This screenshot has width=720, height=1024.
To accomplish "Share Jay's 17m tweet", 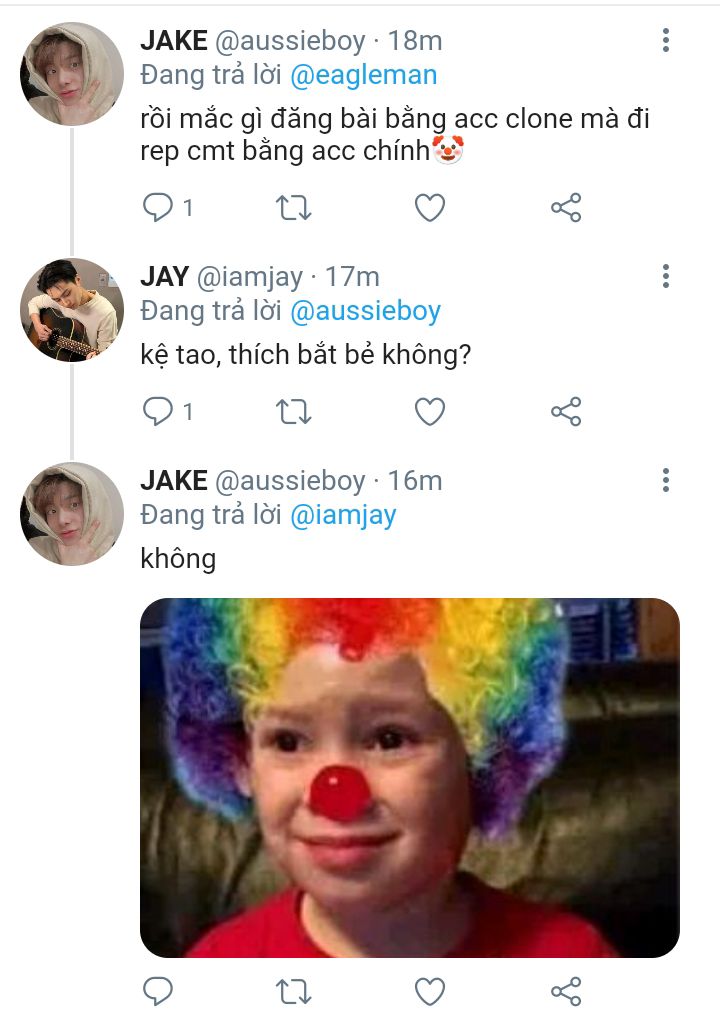I will click(566, 411).
